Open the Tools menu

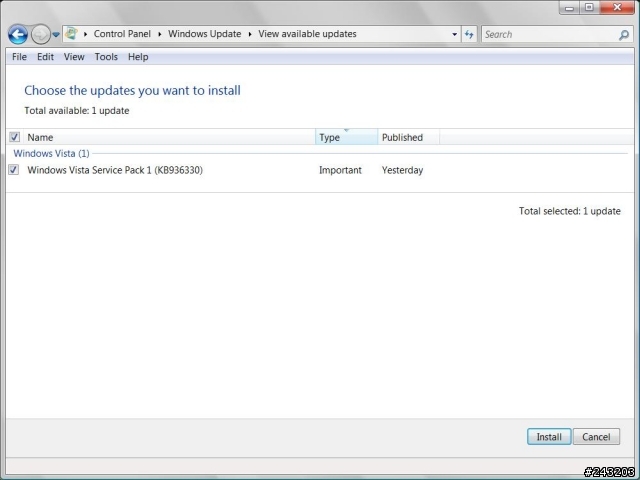(x=106, y=57)
